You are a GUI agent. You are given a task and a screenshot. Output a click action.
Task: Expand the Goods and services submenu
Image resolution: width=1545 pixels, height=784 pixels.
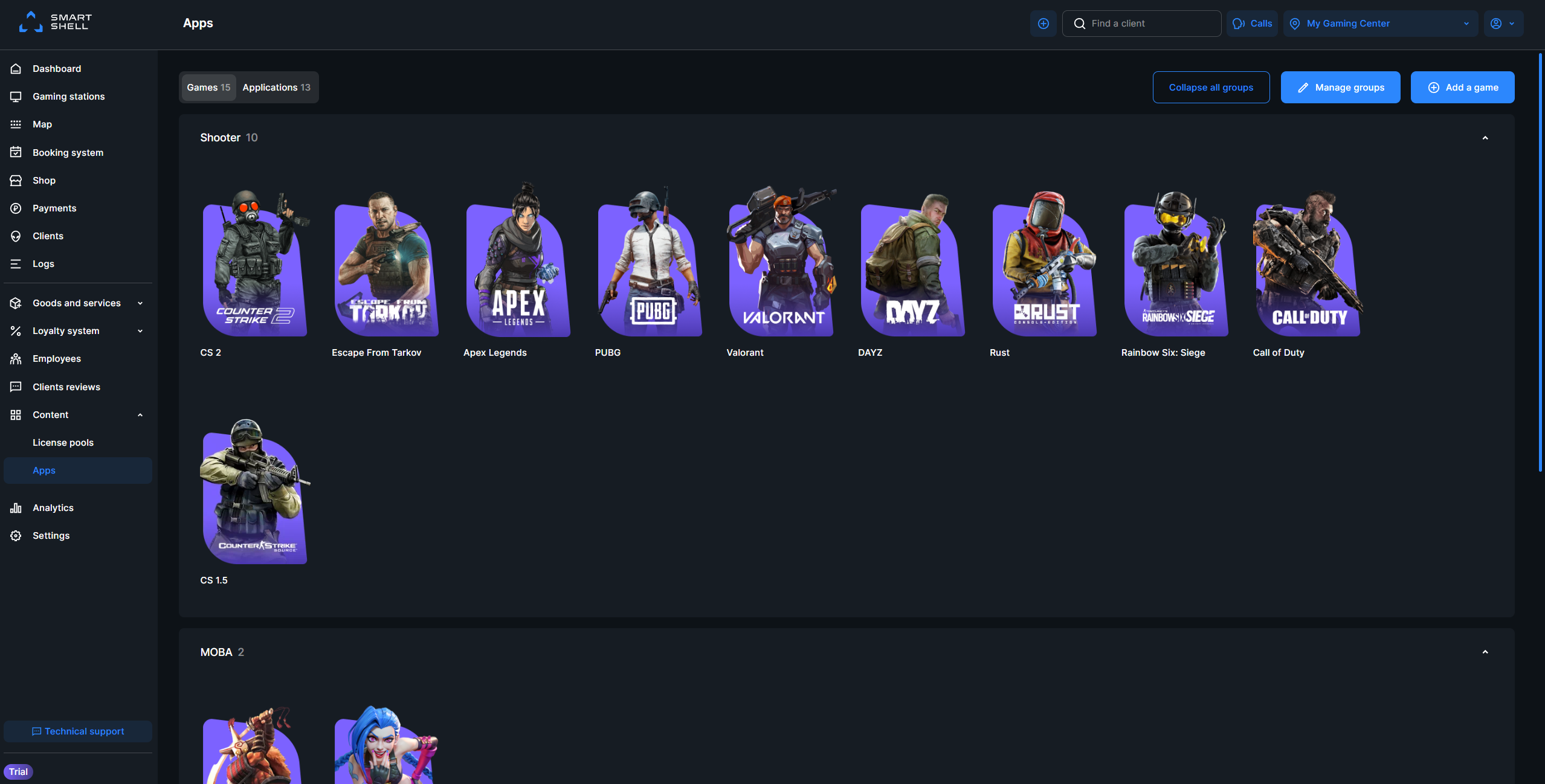coord(140,303)
